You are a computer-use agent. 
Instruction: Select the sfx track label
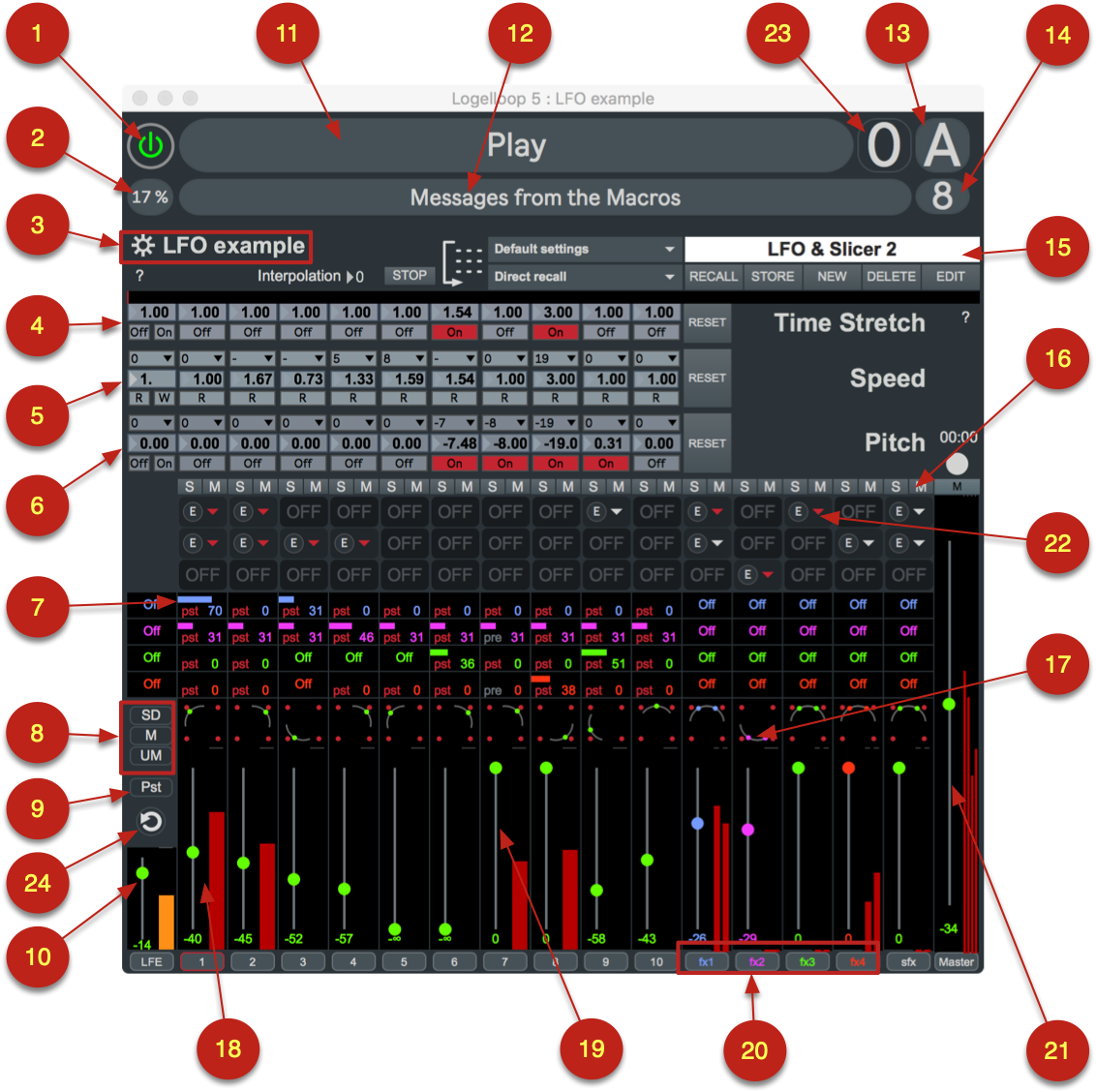point(909,962)
